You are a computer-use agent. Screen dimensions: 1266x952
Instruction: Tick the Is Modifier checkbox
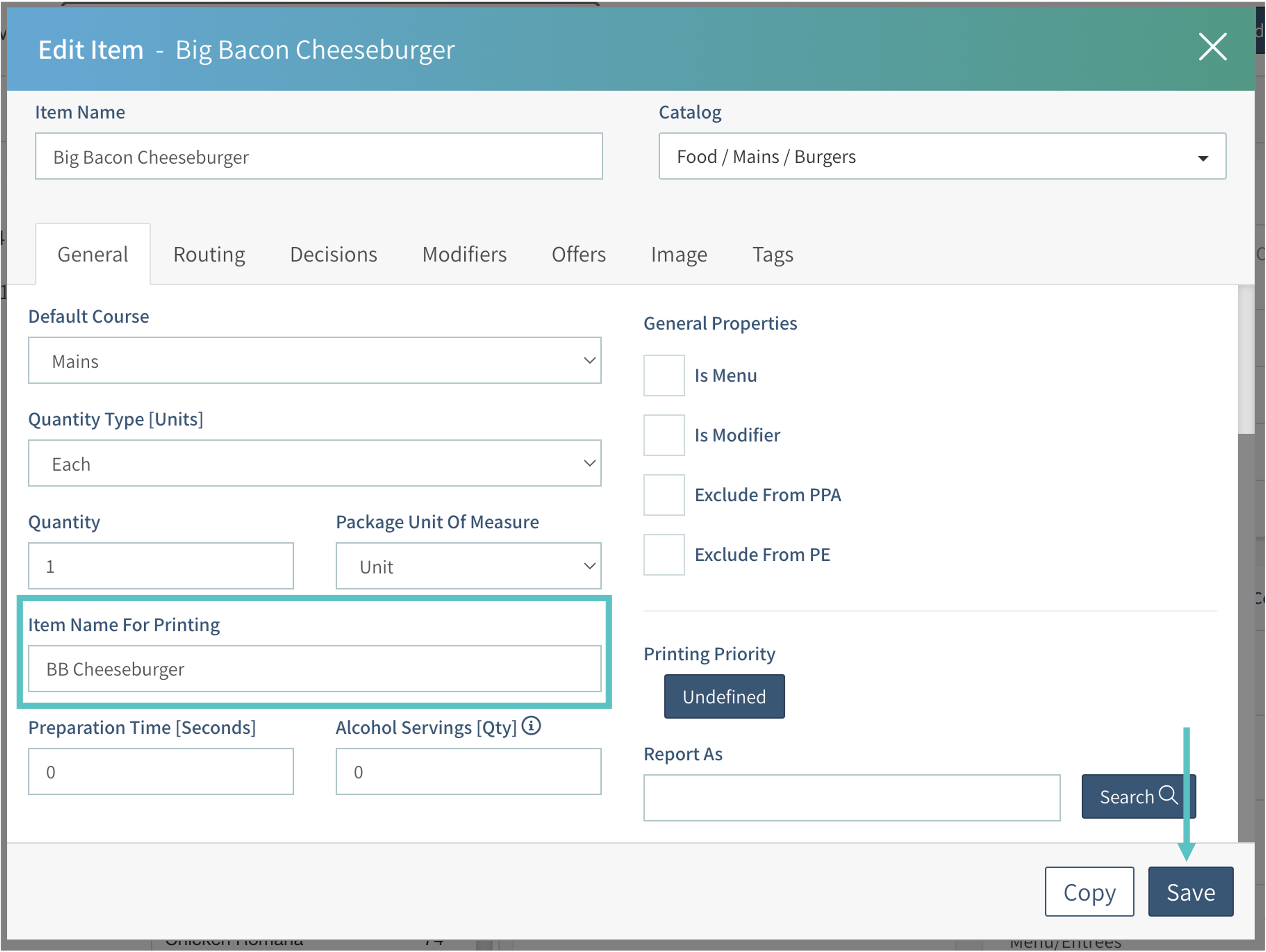pos(664,435)
